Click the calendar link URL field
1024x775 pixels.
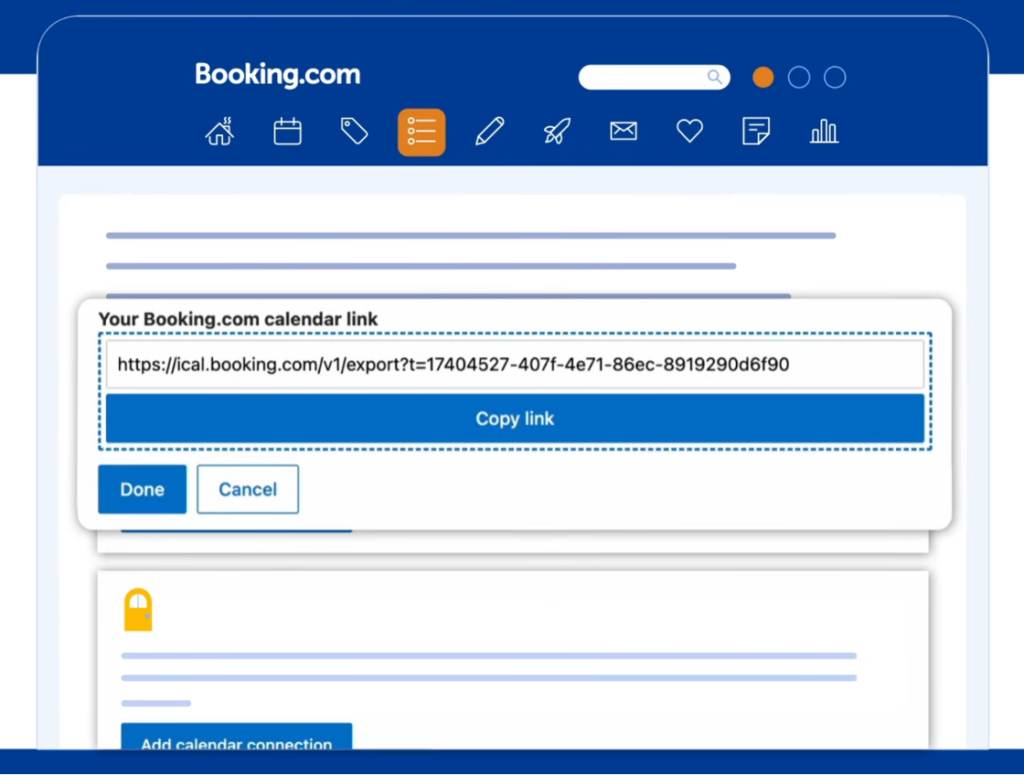coord(515,364)
